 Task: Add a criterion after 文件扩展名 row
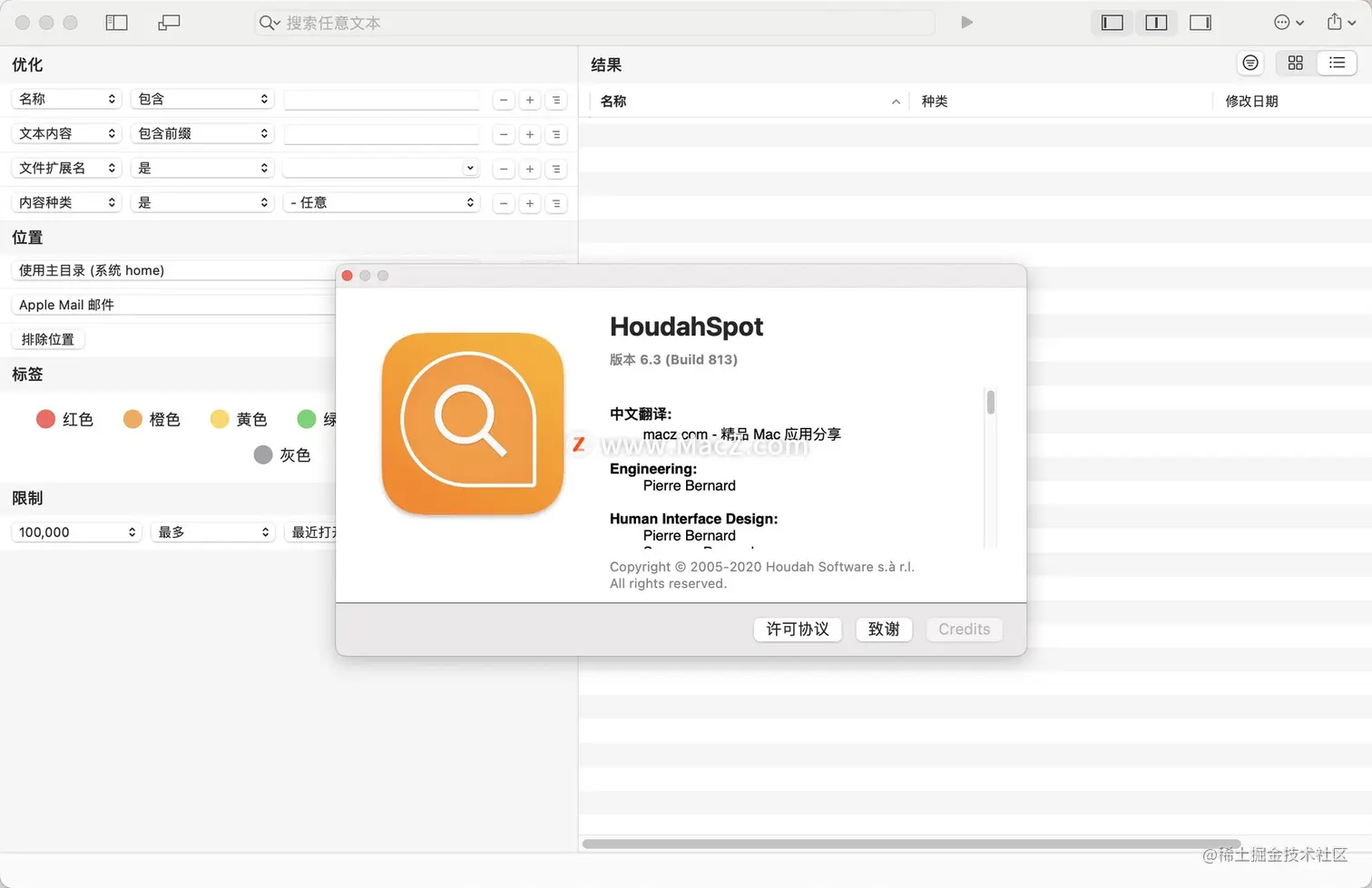530,169
